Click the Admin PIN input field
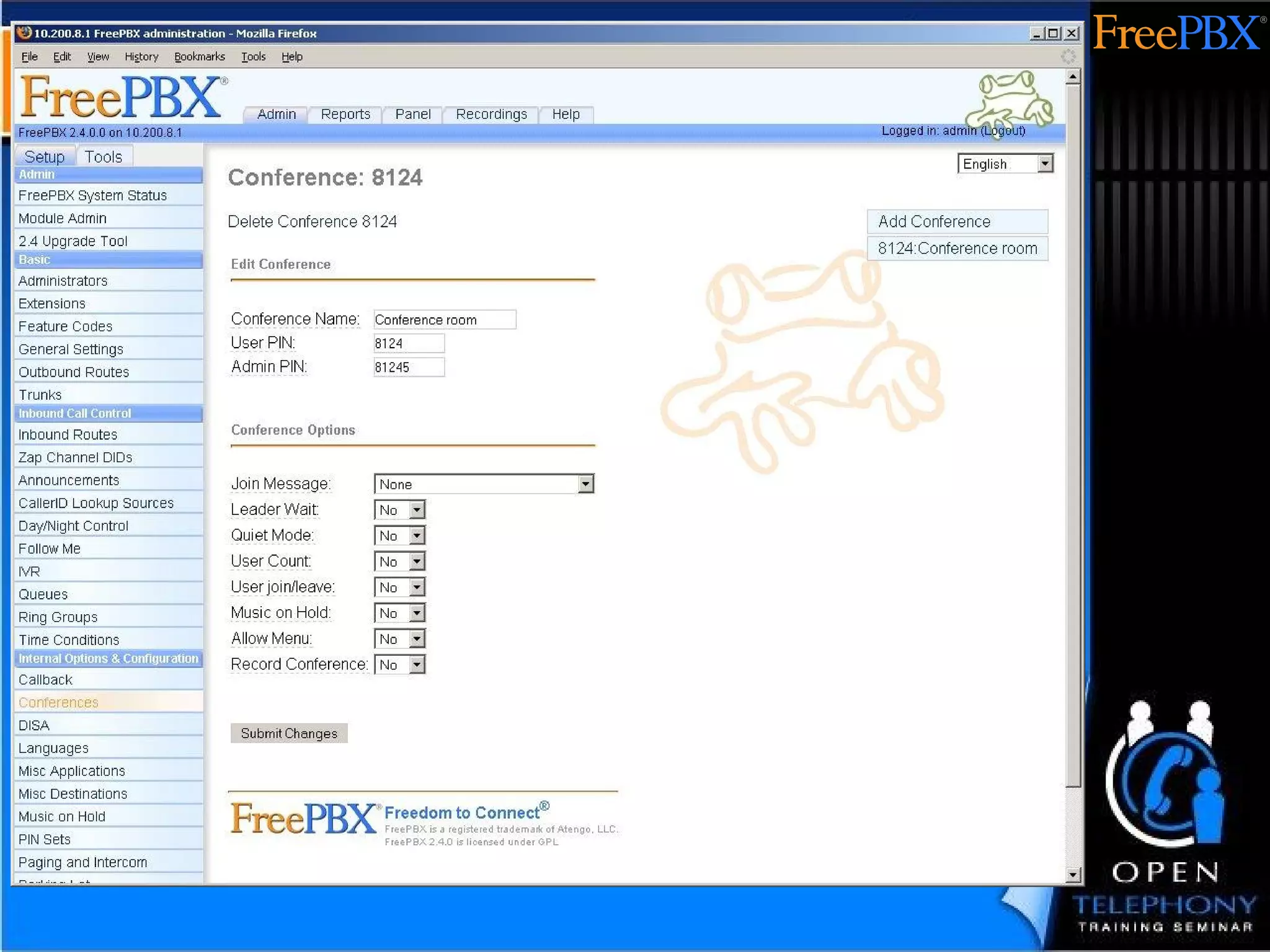The image size is (1270, 952). [408, 368]
